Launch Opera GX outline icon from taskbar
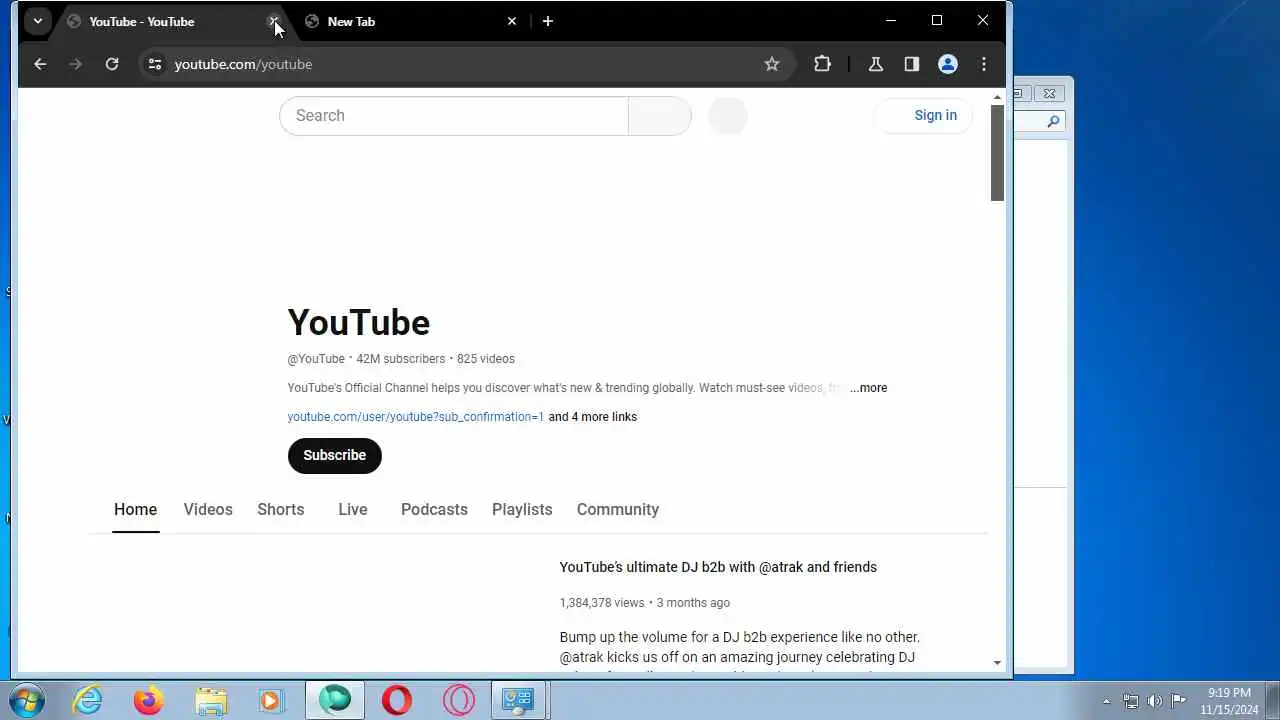Viewport: 1280px width, 720px height. click(459, 700)
